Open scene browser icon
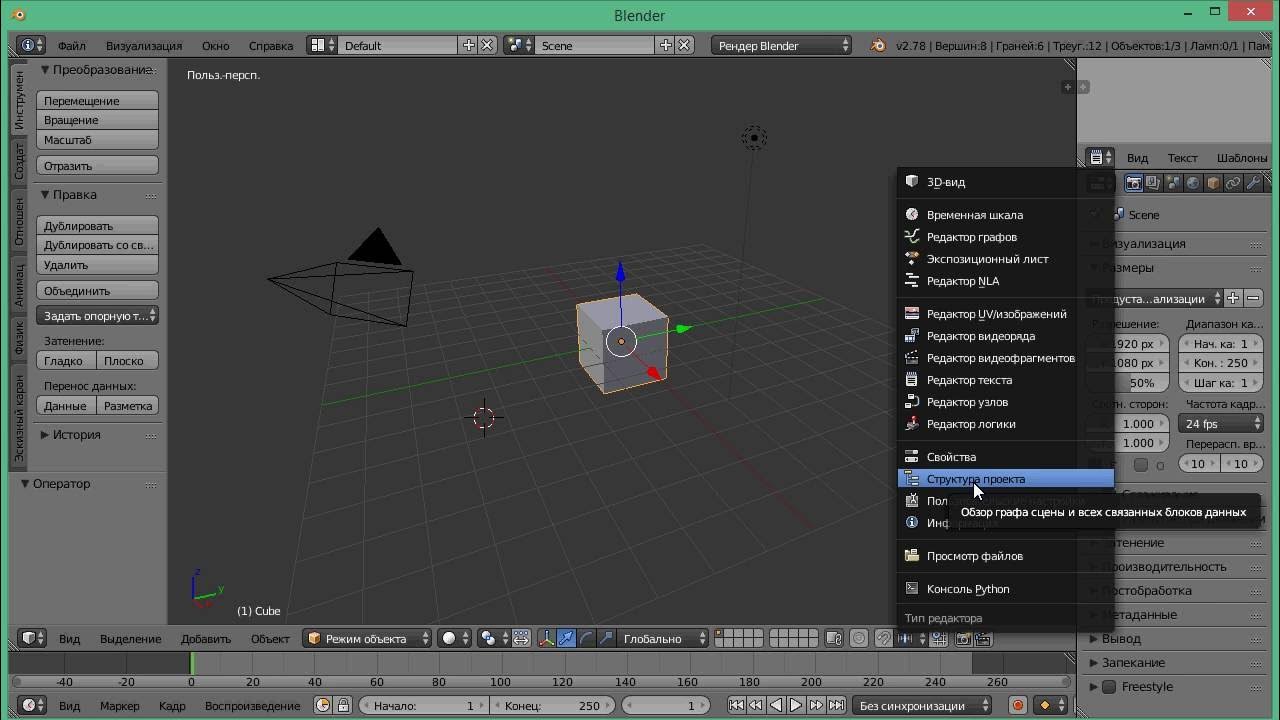Screen dimensions: 1280x720 coord(519,46)
